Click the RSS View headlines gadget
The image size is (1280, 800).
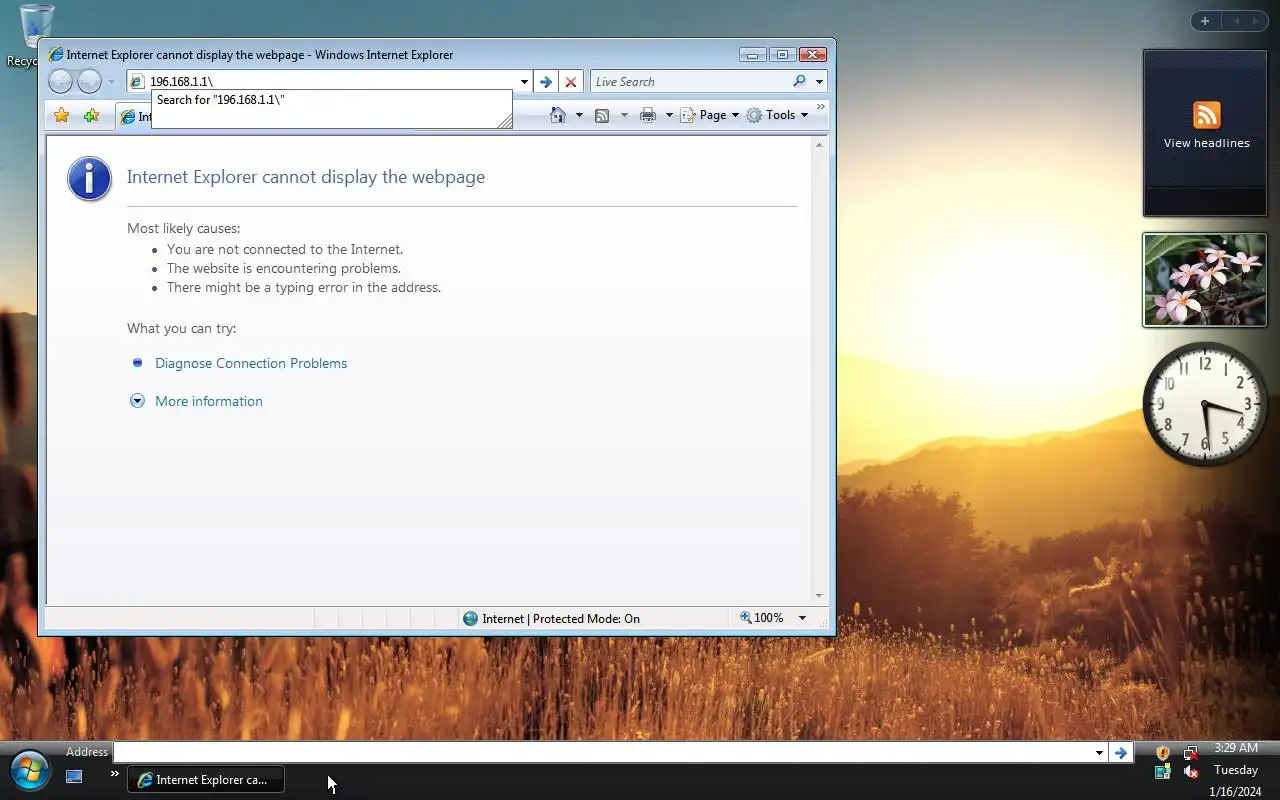point(1205,132)
